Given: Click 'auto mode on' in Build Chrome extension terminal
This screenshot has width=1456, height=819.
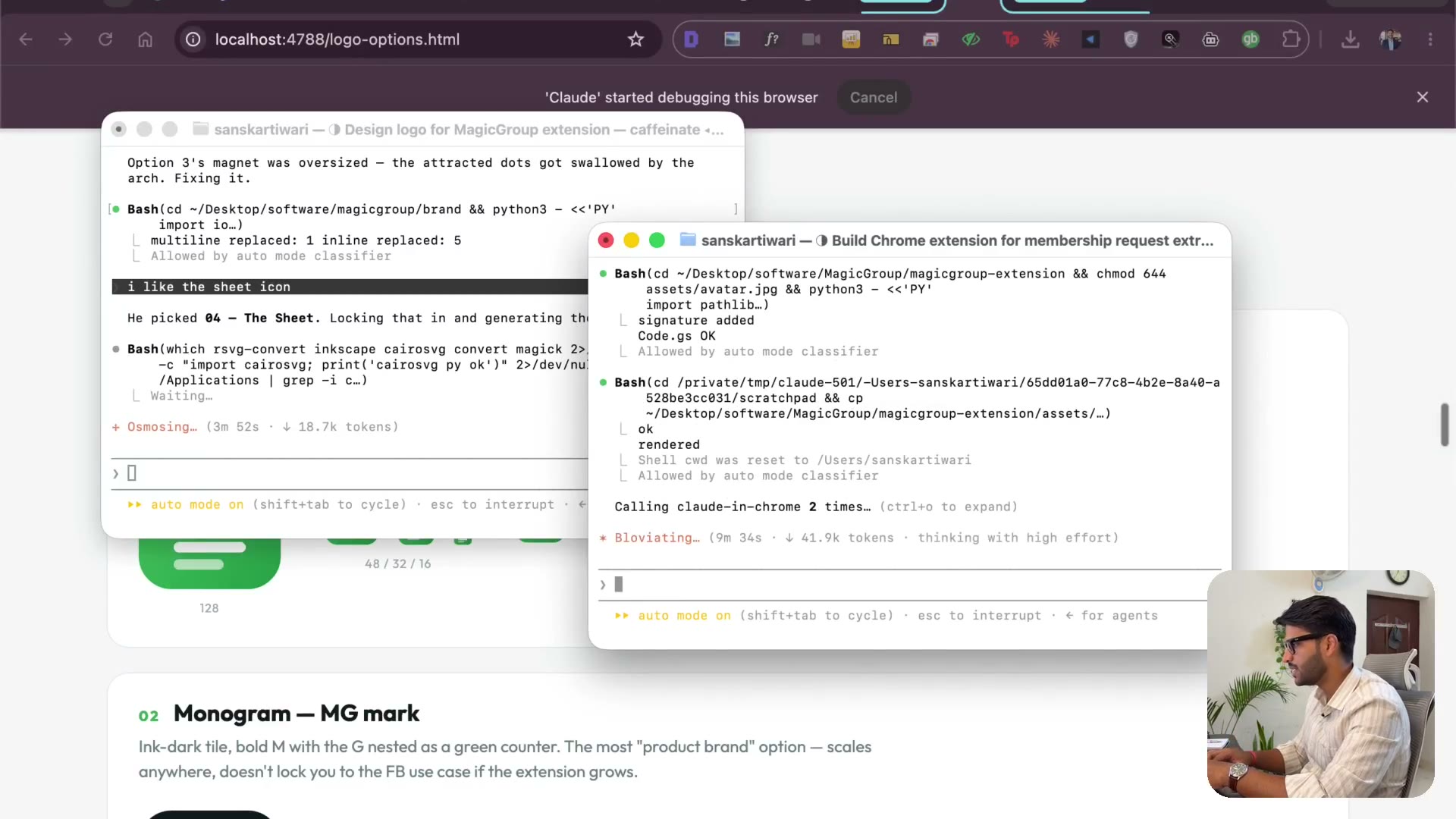Looking at the screenshot, I should pyautogui.click(x=684, y=616).
